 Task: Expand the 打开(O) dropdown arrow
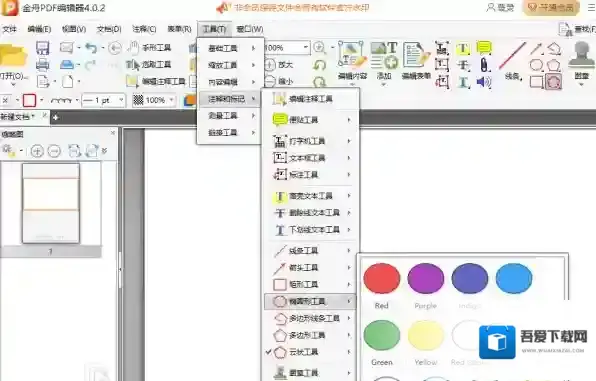[x=13, y=84]
